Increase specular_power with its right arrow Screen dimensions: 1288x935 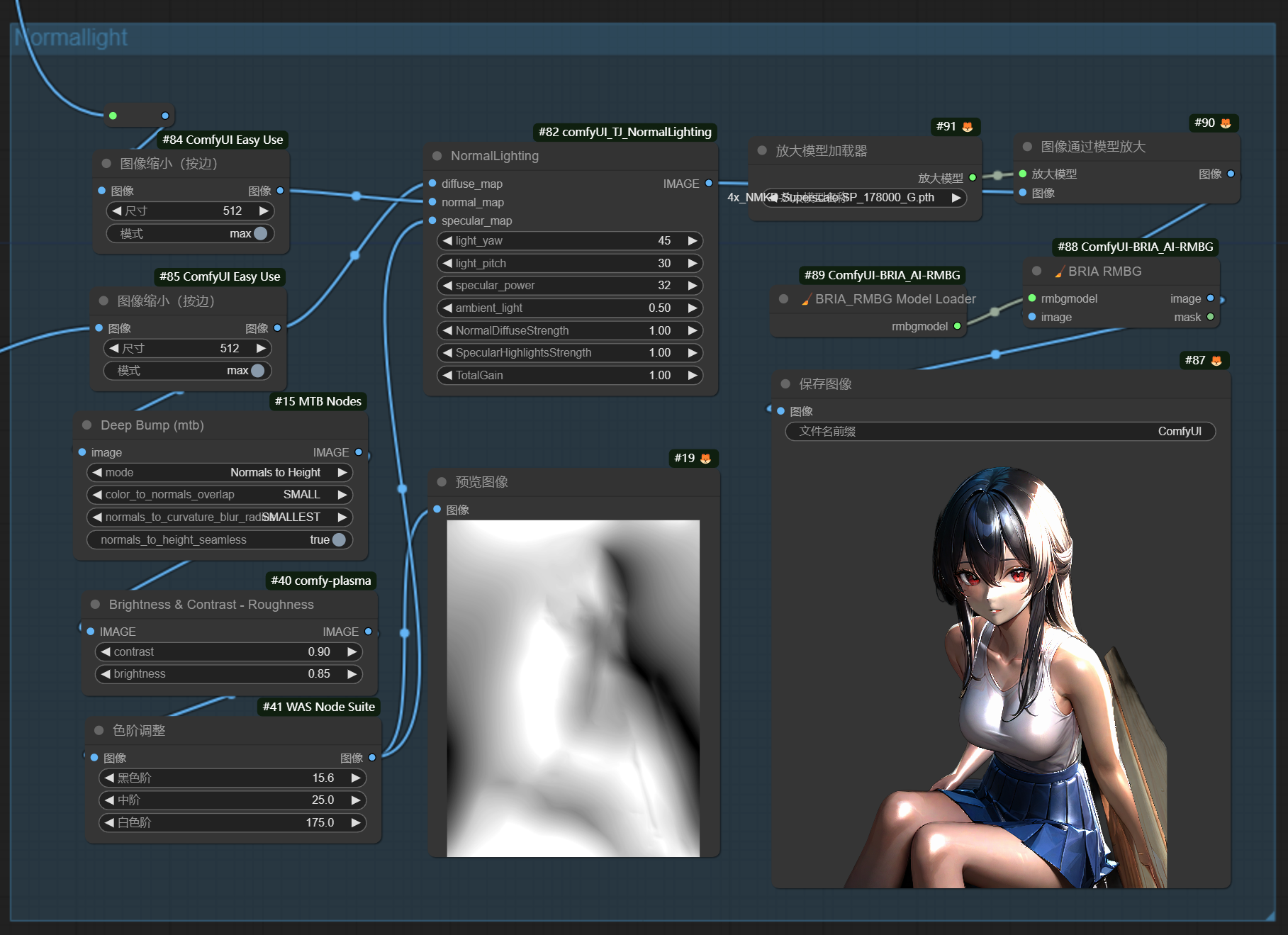[x=693, y=286]
